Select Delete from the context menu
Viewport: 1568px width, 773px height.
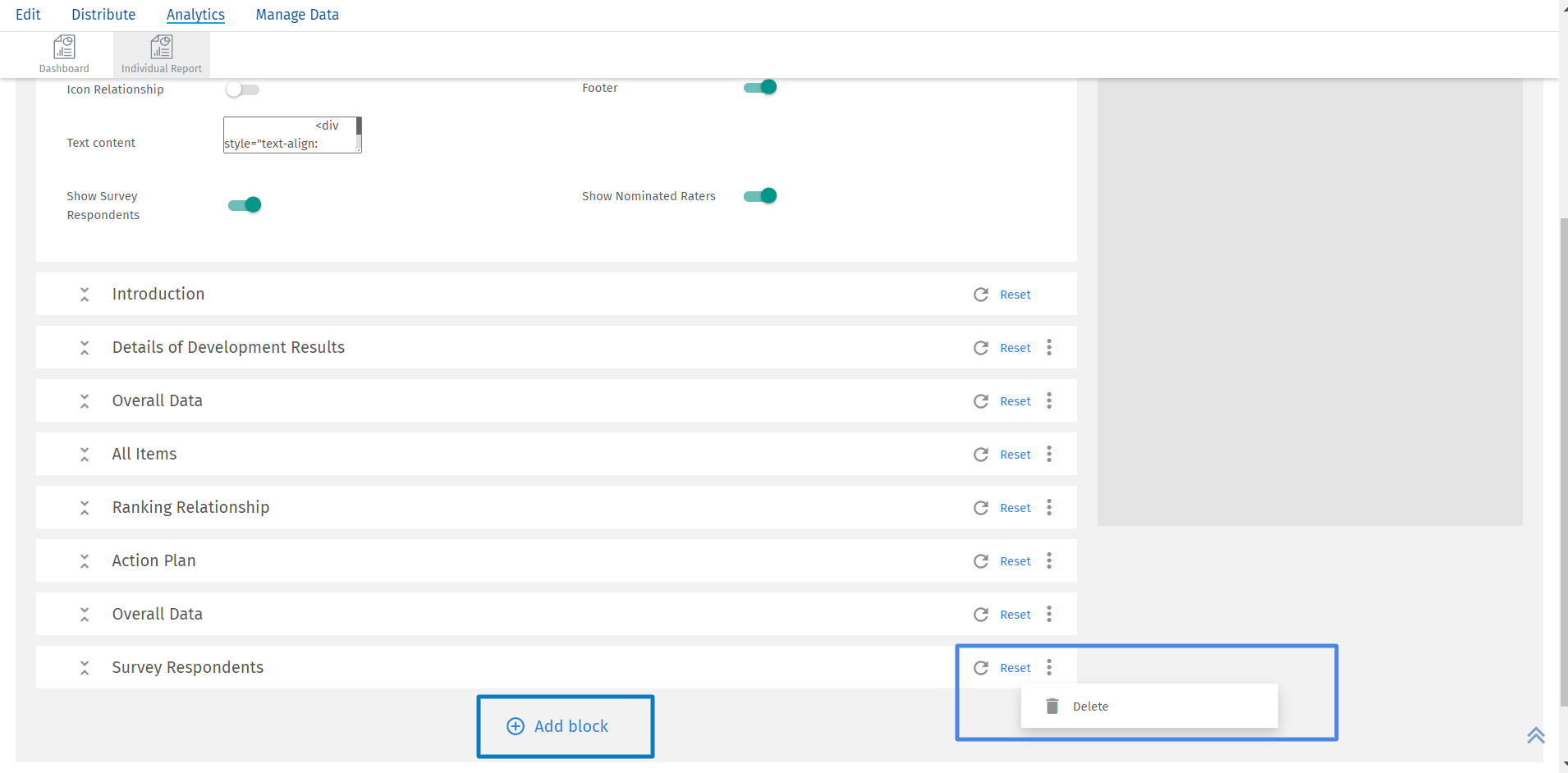pyautogui.click(x=1090, y=706)
